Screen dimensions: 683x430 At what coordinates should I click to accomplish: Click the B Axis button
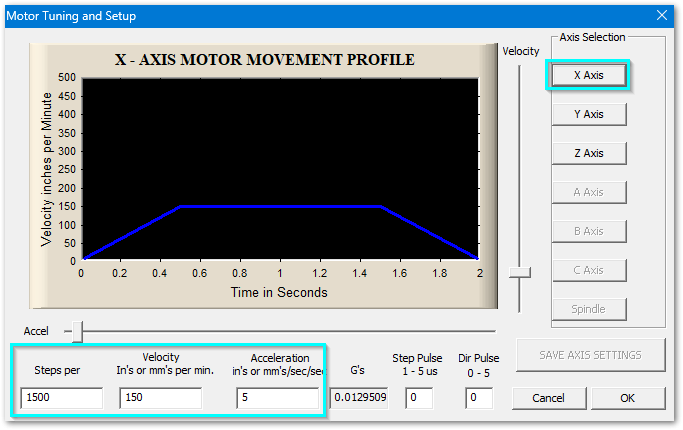pyautogui.click(x=588, y=231)
